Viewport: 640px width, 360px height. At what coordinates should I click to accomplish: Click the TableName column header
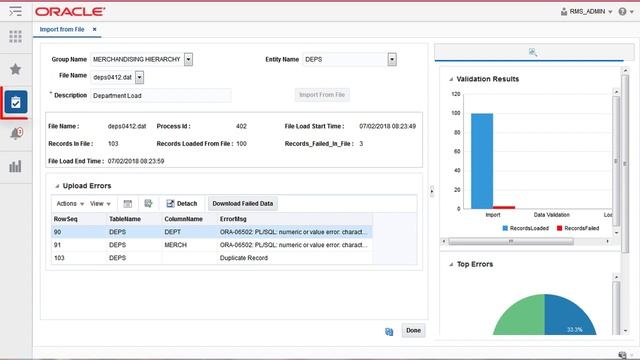[x=134, y=219]
